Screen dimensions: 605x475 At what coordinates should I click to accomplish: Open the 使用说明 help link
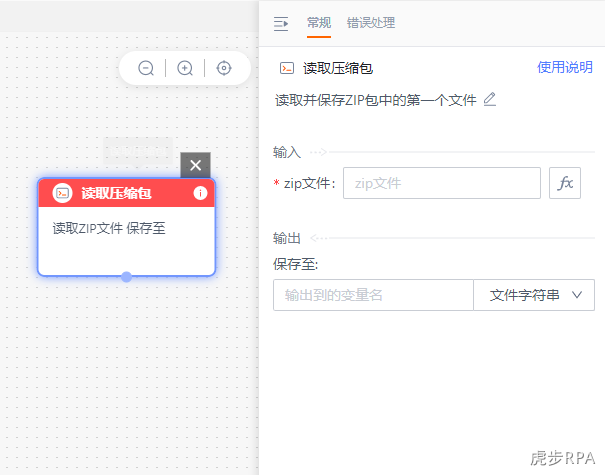pos(564,68)
